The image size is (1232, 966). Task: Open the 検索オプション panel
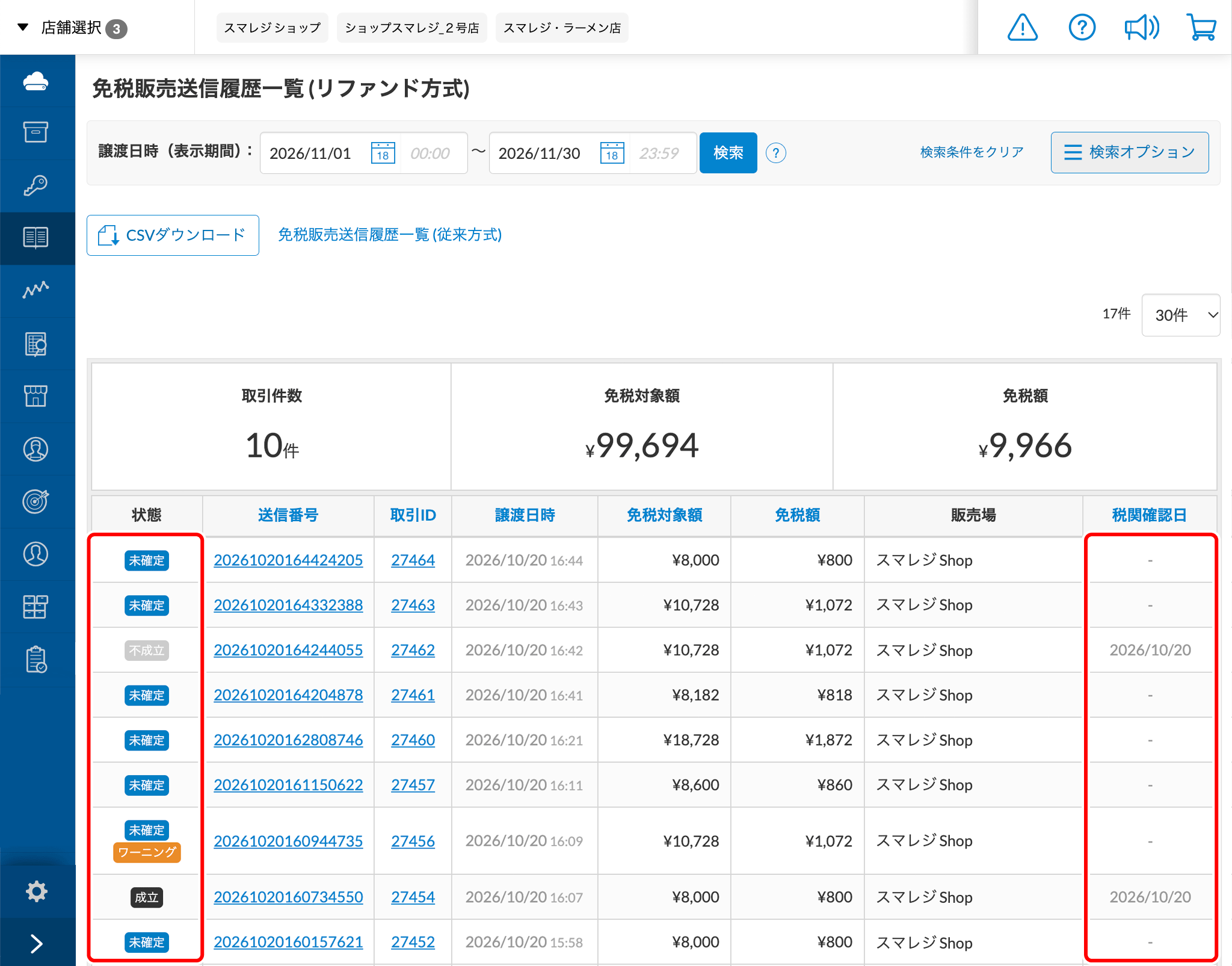(1130, 152)
